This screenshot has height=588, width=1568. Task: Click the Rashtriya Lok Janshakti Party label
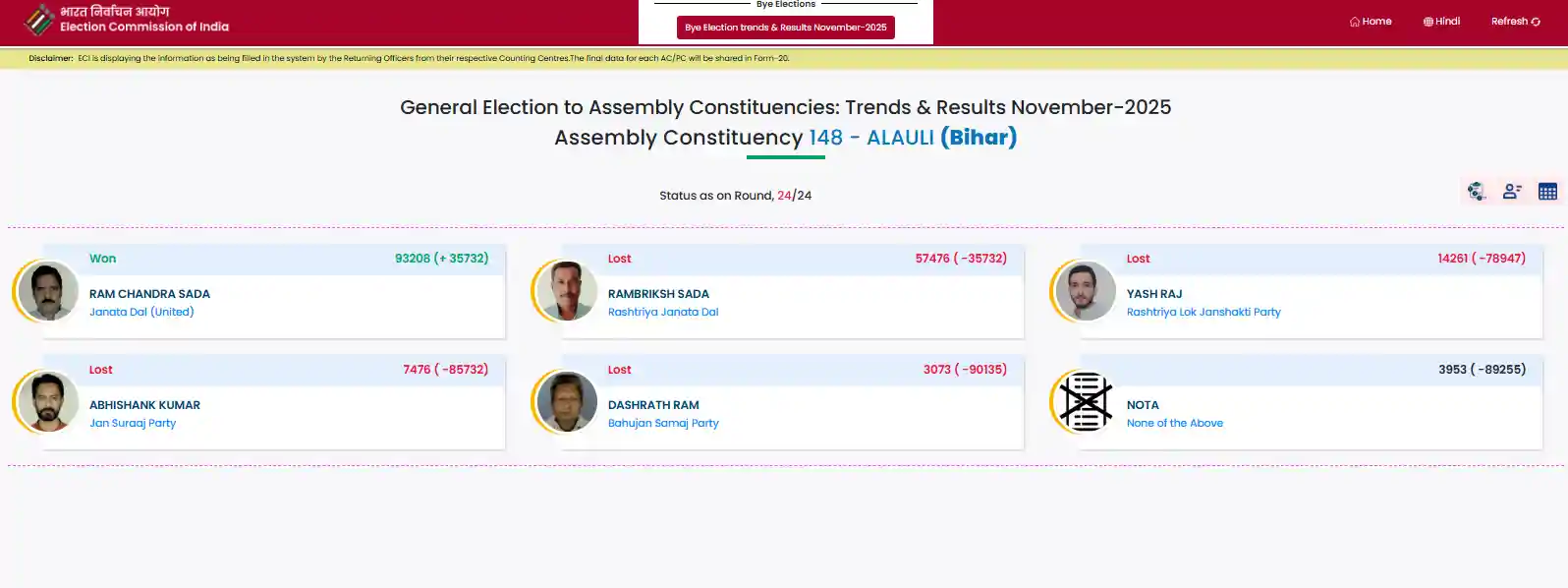pyautogui.click(x=1204, y=312)
